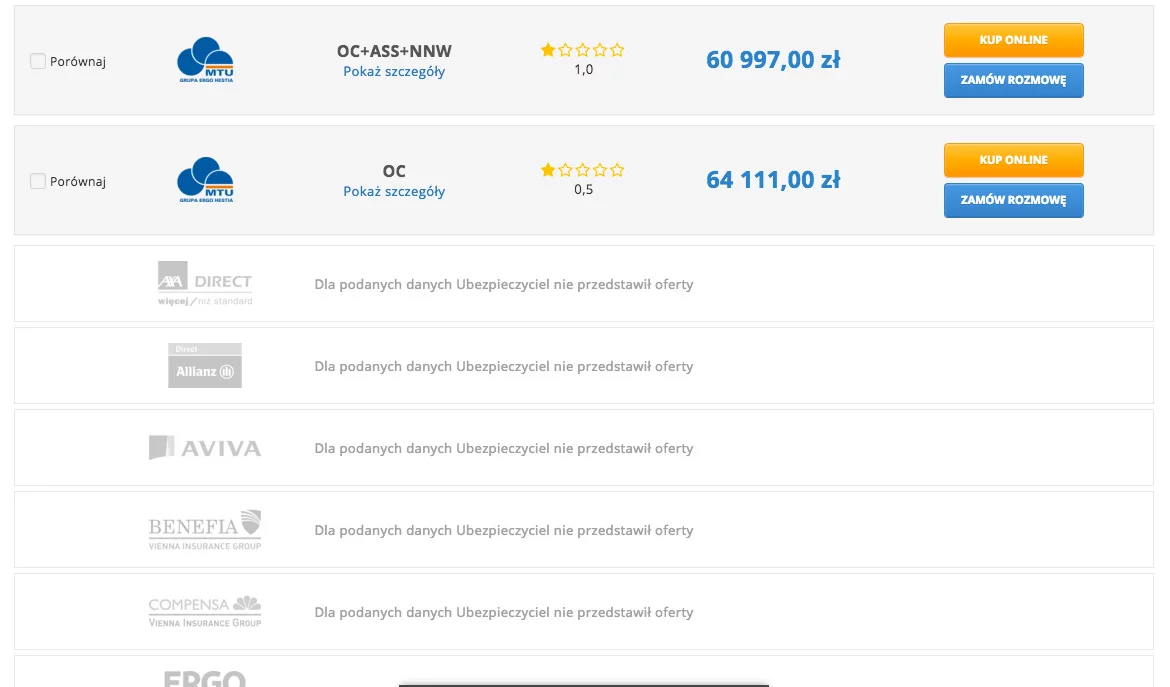This screenshot has width=1170, height=687.
Task: Click the Compensa logo
Action: click(x=205, y=612)
